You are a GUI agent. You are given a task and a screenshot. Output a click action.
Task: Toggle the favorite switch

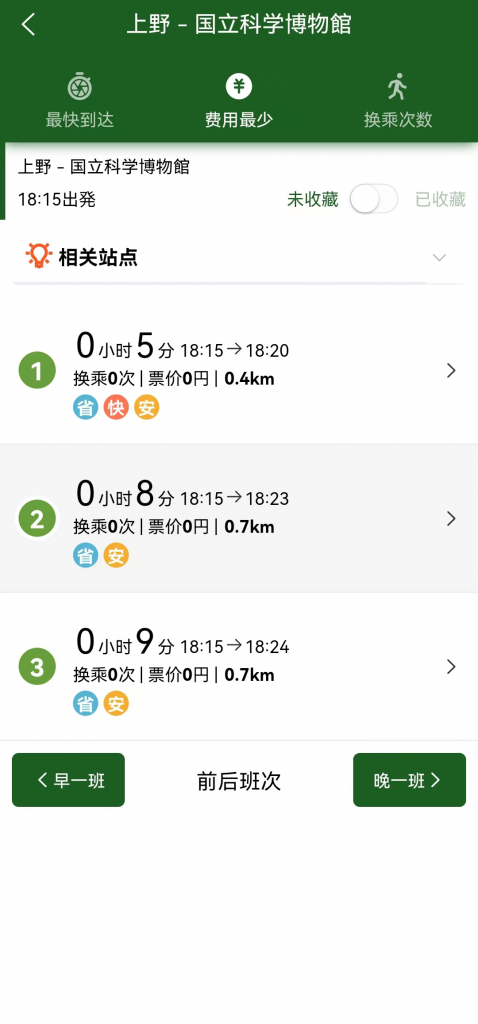tap(374, 199)
